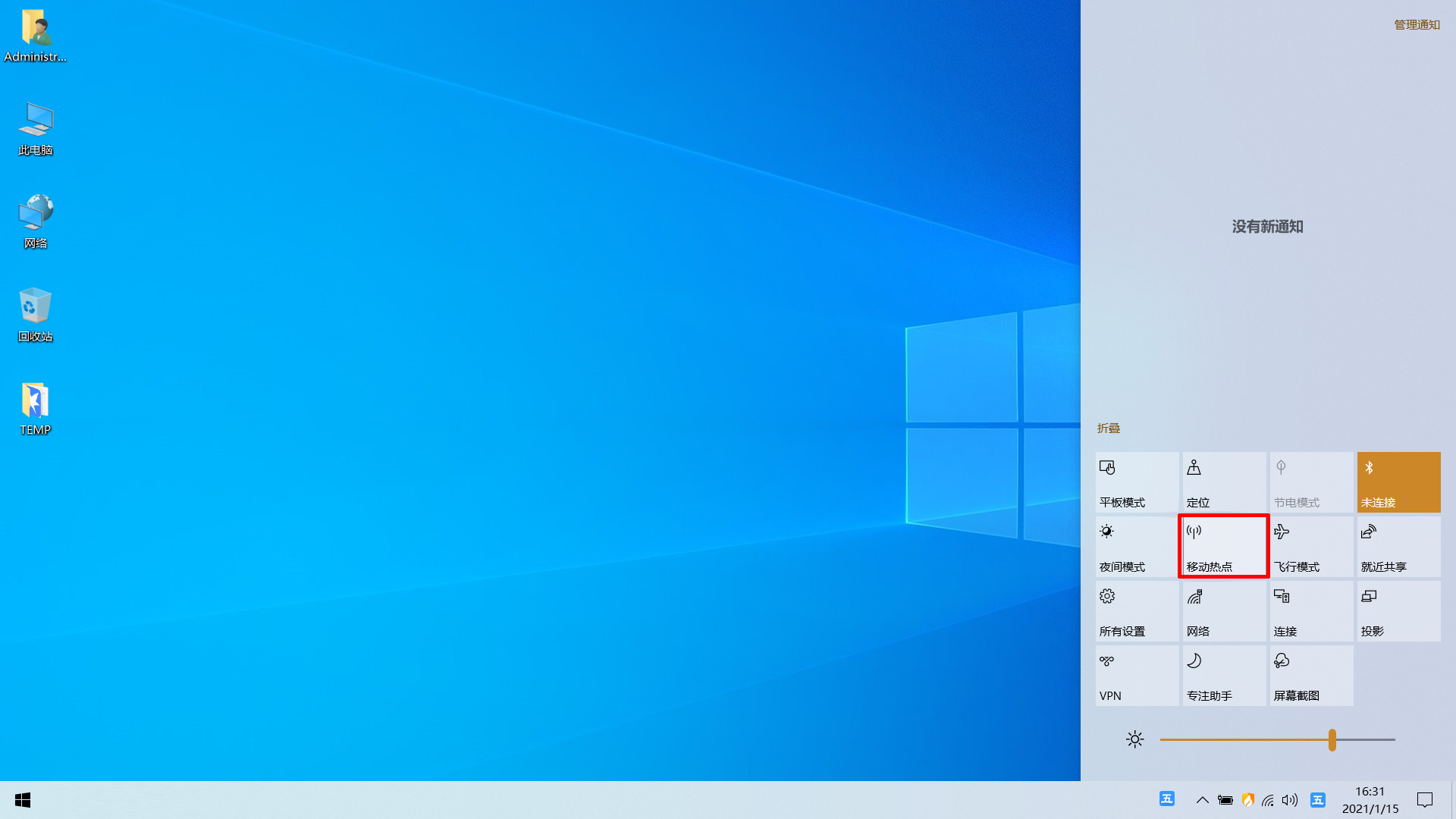Open the 连接 connect panel
Viewport: 1456px width, 819px height.
coord(1310,610)
